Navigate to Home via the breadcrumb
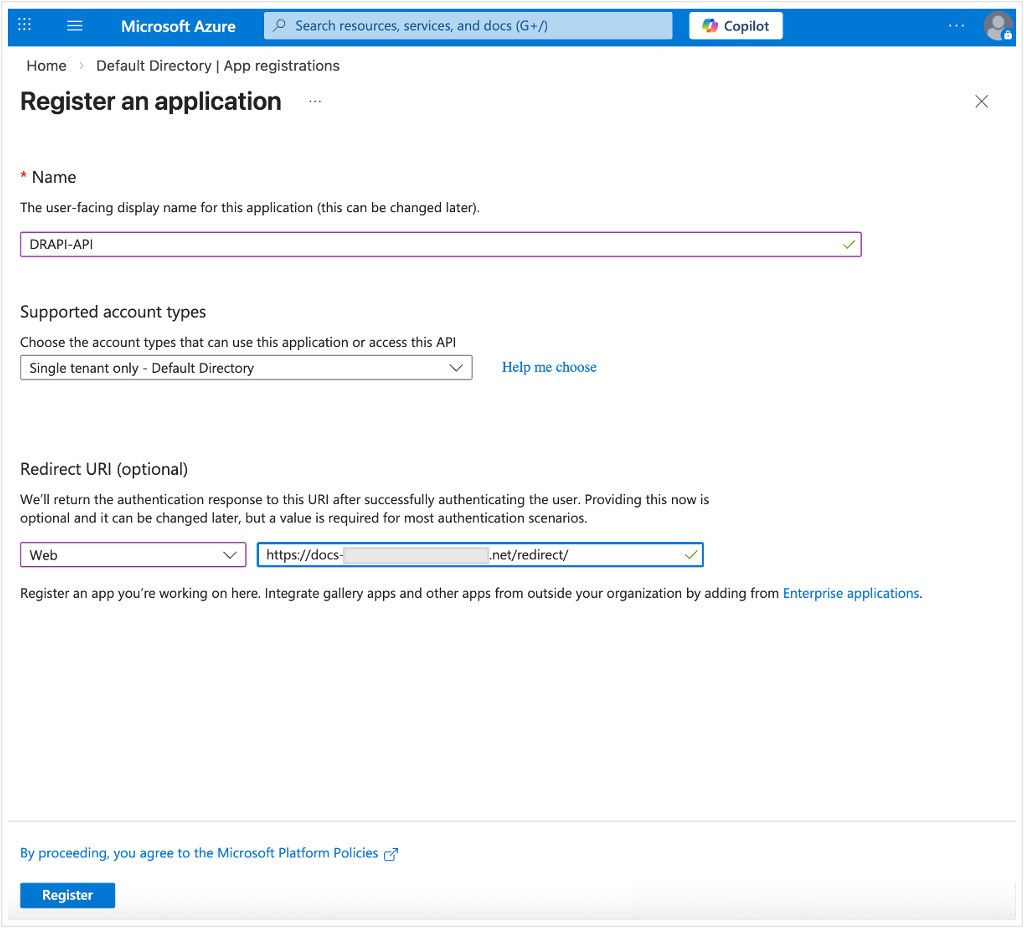1024x928 pixels. (46, 65)
